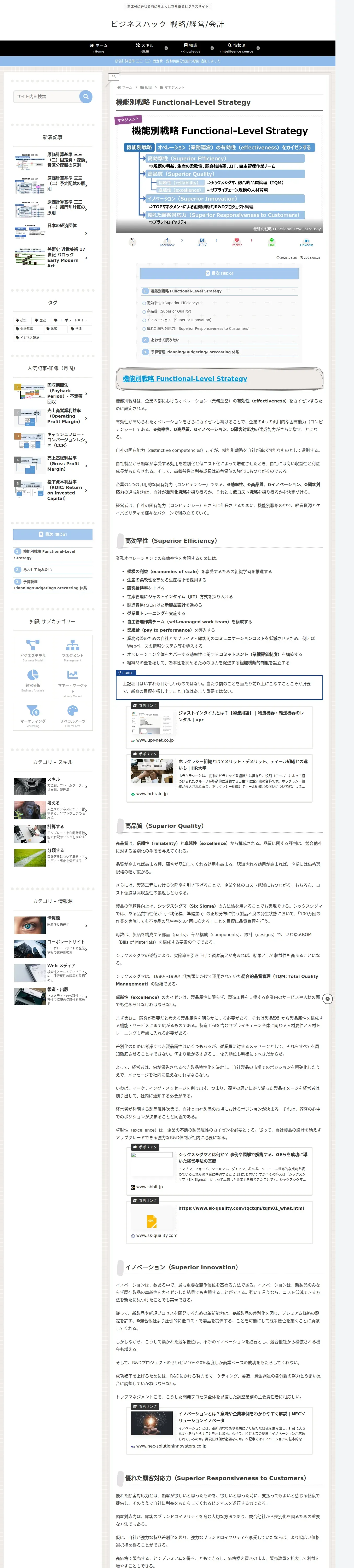The width and height of the screenshot is (354, 1568).
Task: Open the マネジメント subcategory icon
Action: (72, 645)
